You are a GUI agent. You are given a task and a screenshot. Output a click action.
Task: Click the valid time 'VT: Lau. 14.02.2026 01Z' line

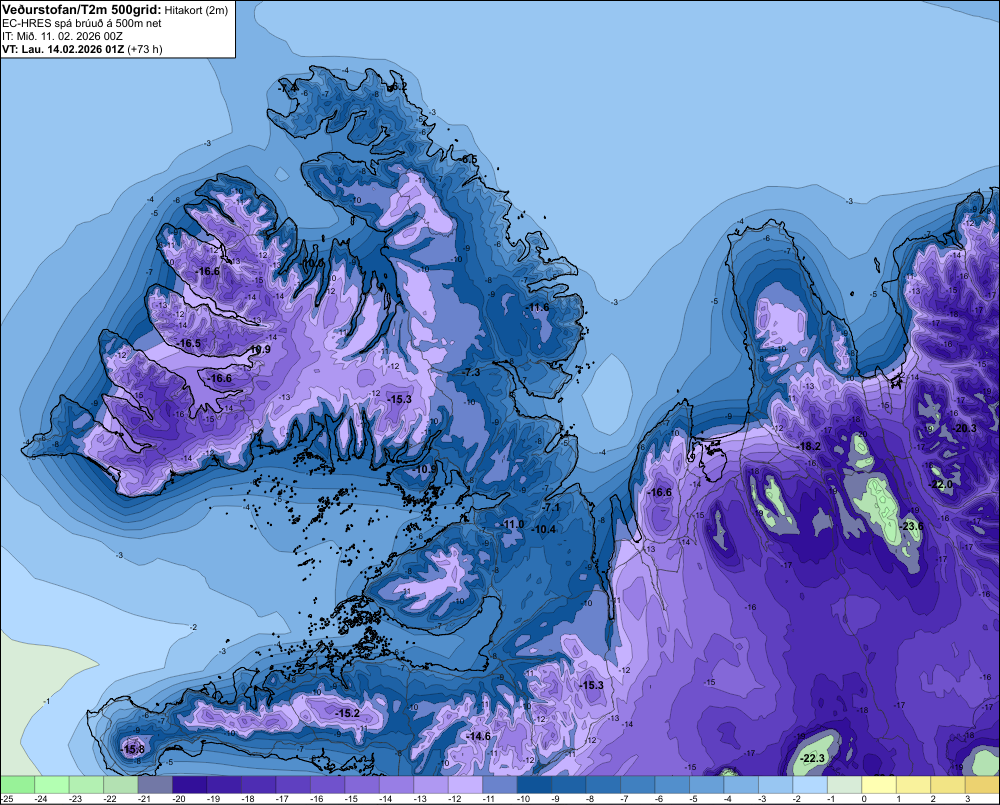(63, 49)
